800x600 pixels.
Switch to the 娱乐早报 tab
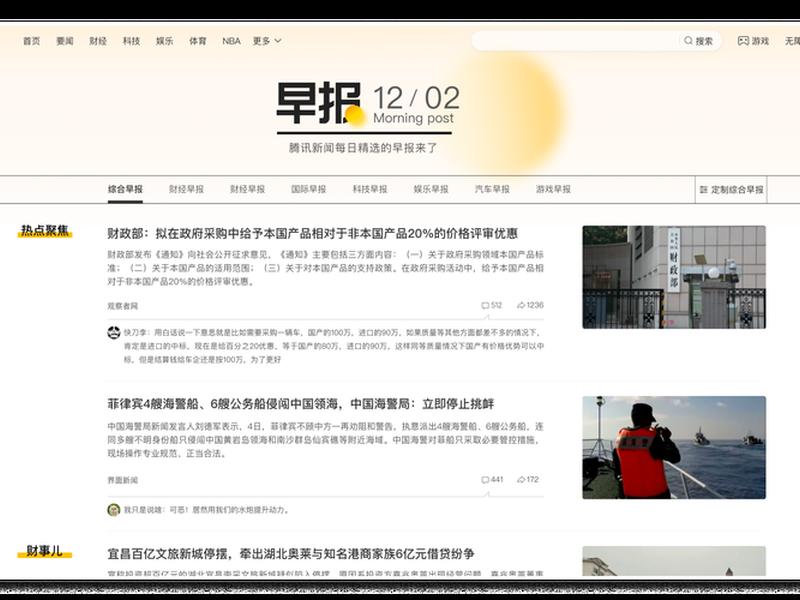(x=431, y=189)
